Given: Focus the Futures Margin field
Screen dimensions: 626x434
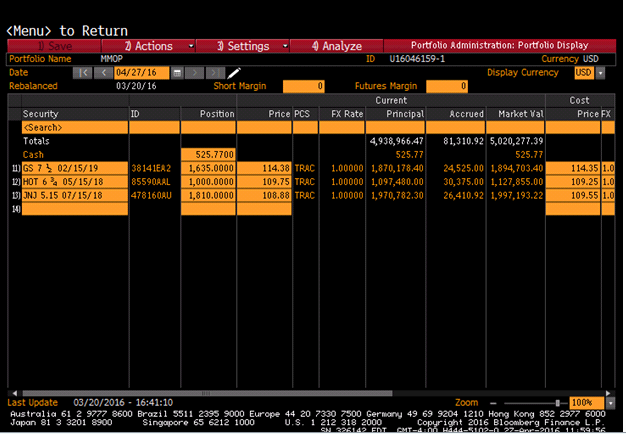Looking at the screenshot, I should click(x=447, y=87).
